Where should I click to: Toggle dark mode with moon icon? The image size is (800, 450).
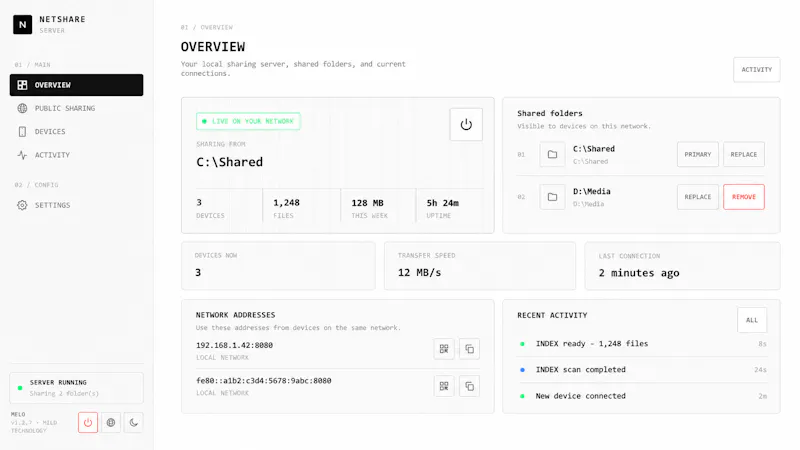pos(134,422)
